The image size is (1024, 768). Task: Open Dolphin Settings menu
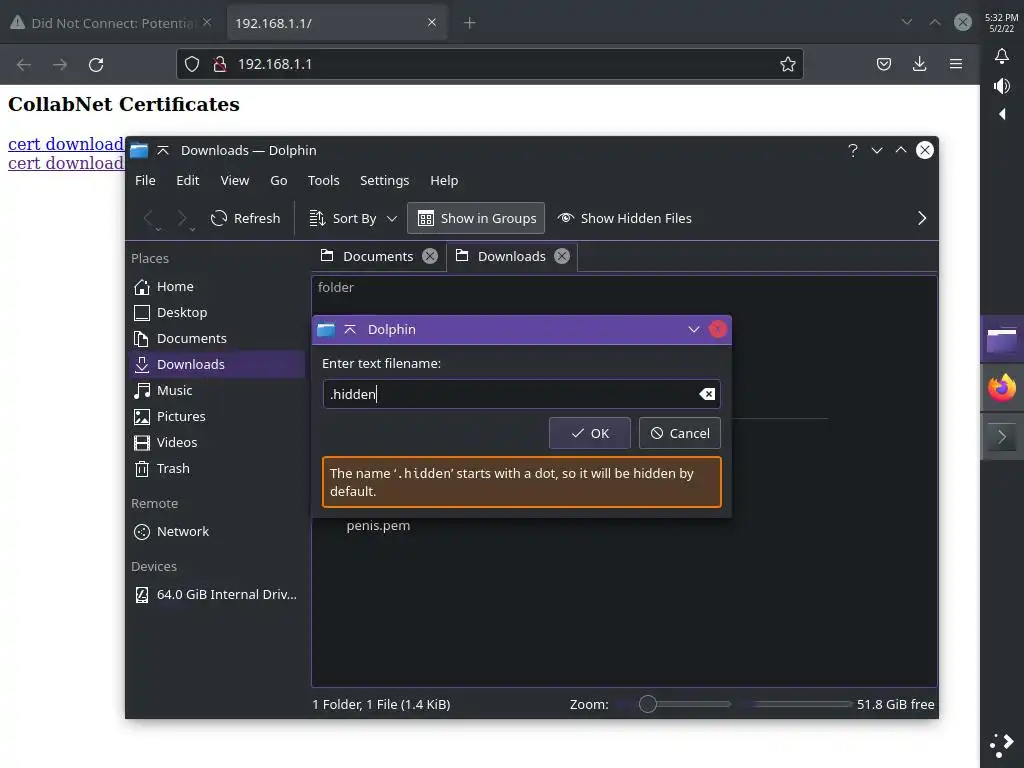384,180
